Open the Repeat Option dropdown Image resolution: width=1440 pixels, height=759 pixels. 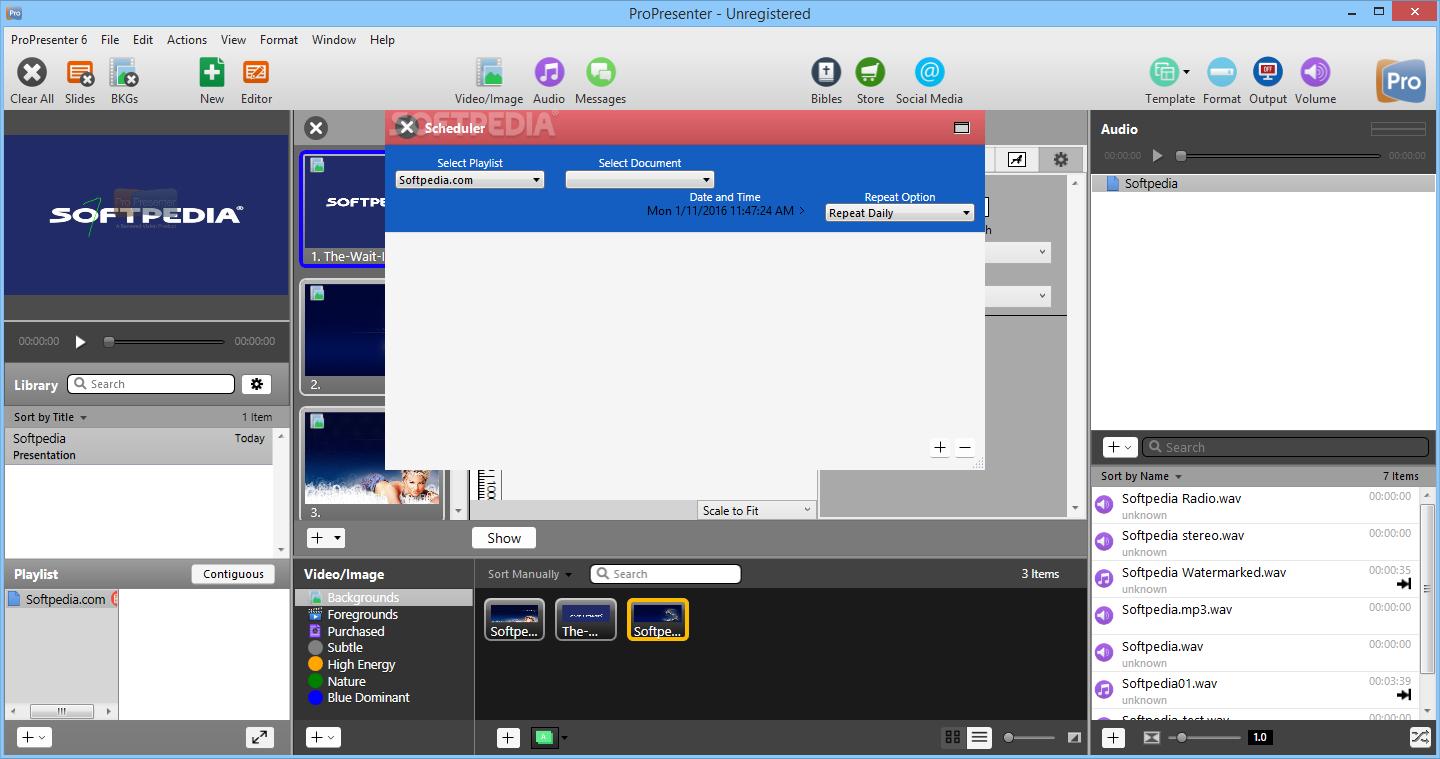coord(900,213)
